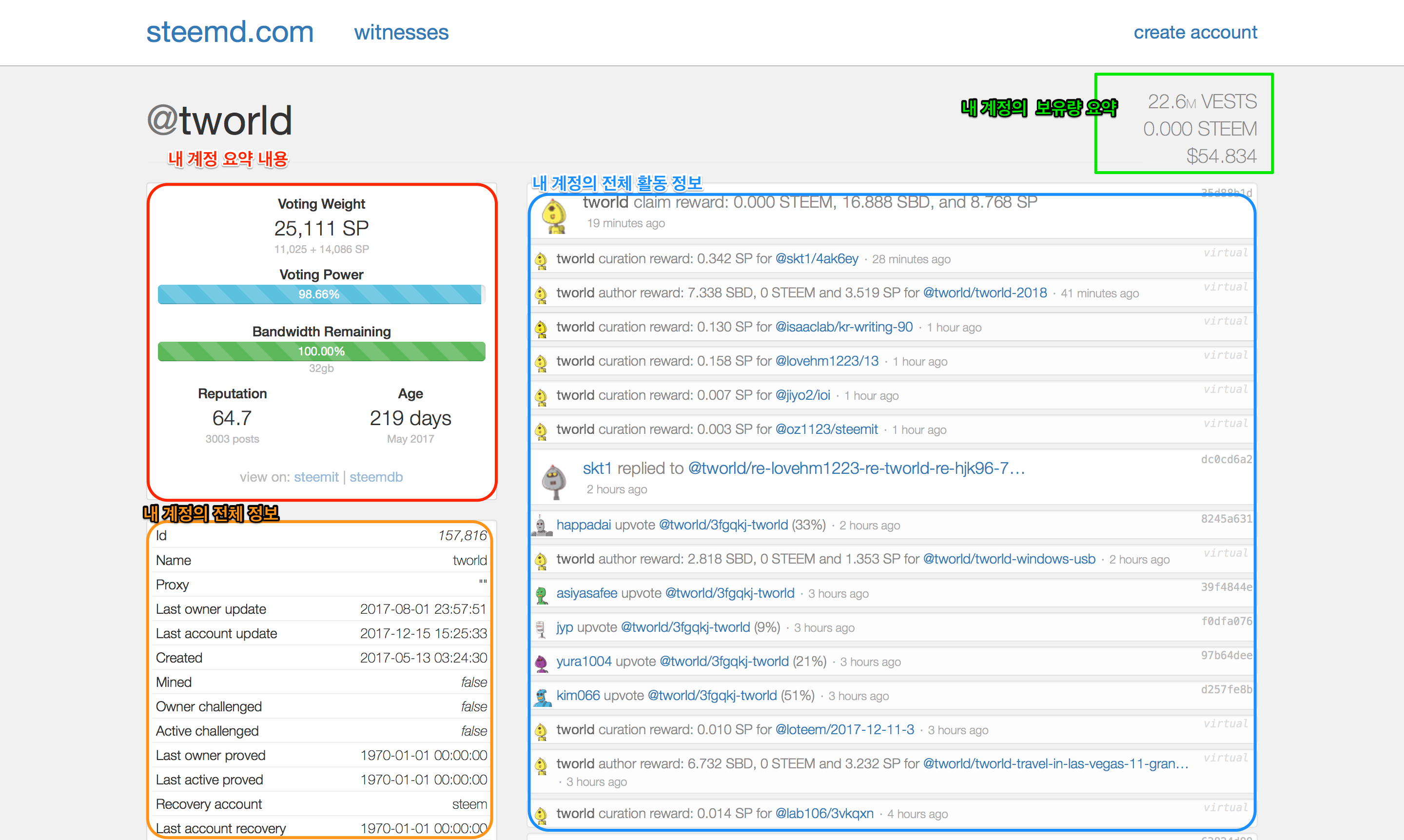Click avatar beside lab106/3vkqxn curation reward
Viewport: 1404px width, 840px height.
[x=541, y=815]
